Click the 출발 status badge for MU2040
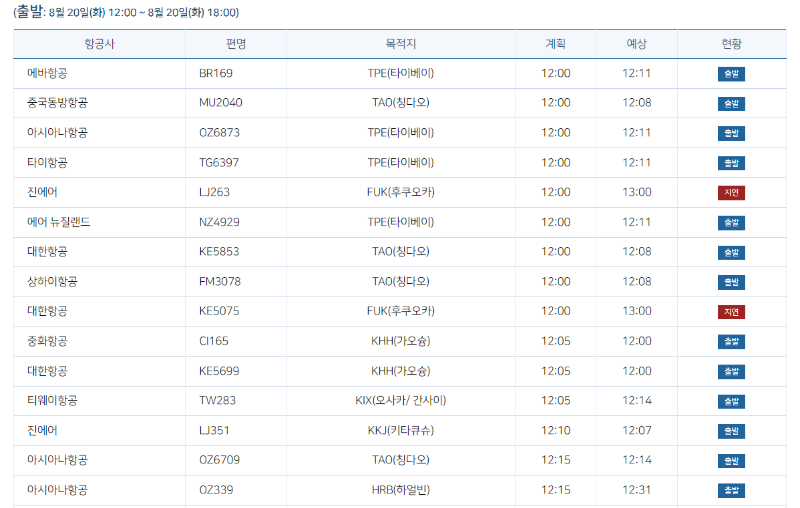This screenshot has height=508, width=800. [731, 104]
